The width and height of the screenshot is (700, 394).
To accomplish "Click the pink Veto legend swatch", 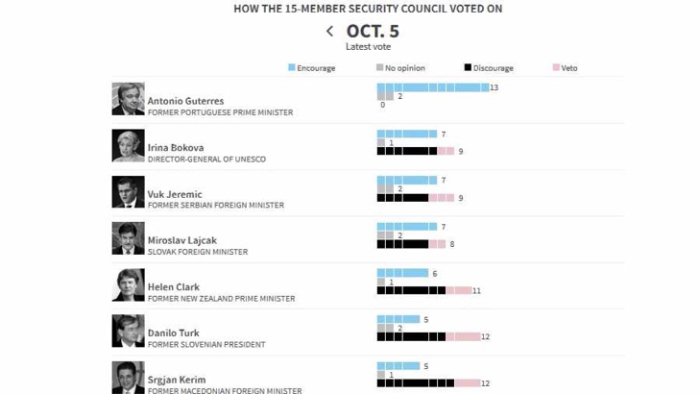I will 556,67.
